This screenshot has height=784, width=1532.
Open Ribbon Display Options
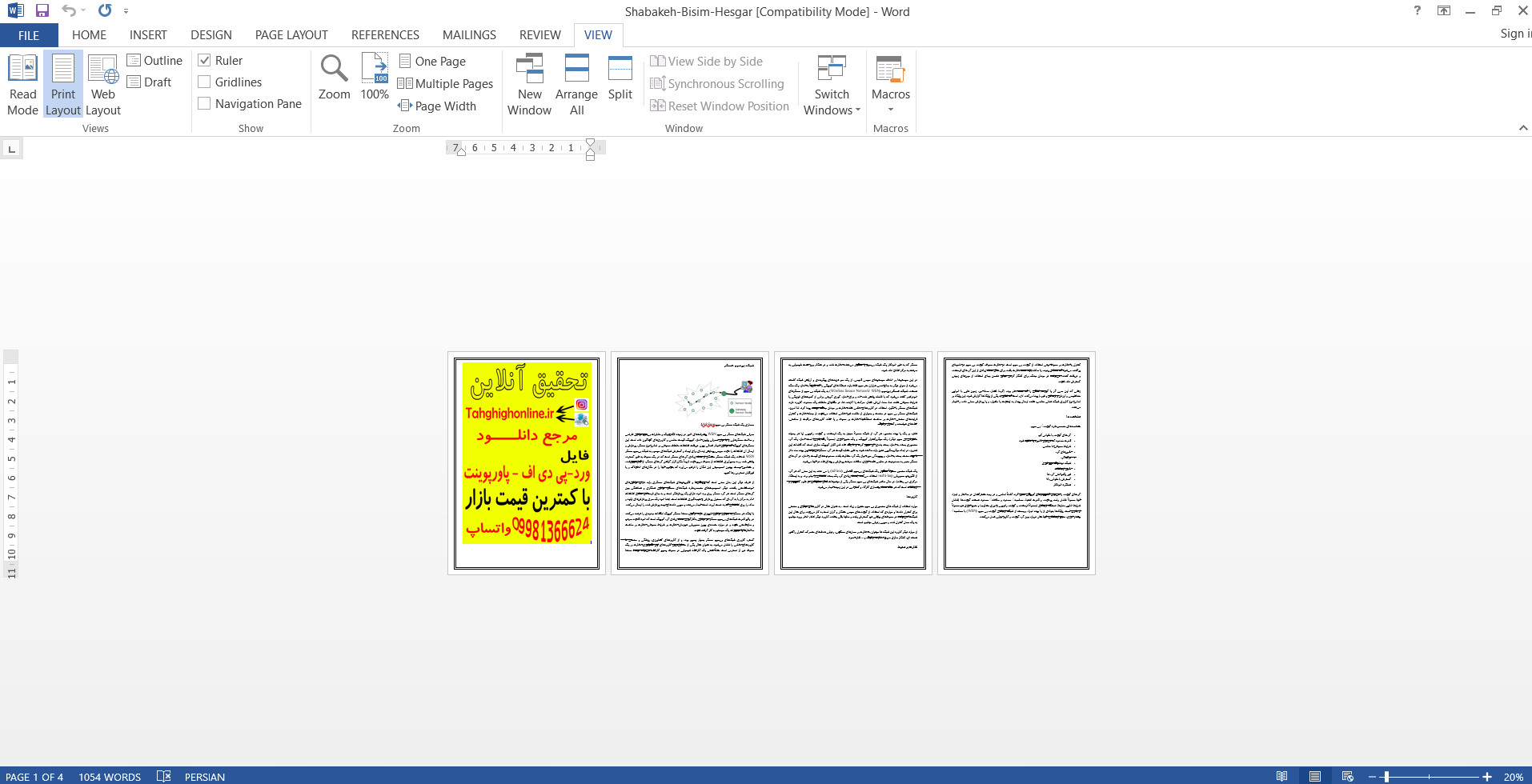1444,11
